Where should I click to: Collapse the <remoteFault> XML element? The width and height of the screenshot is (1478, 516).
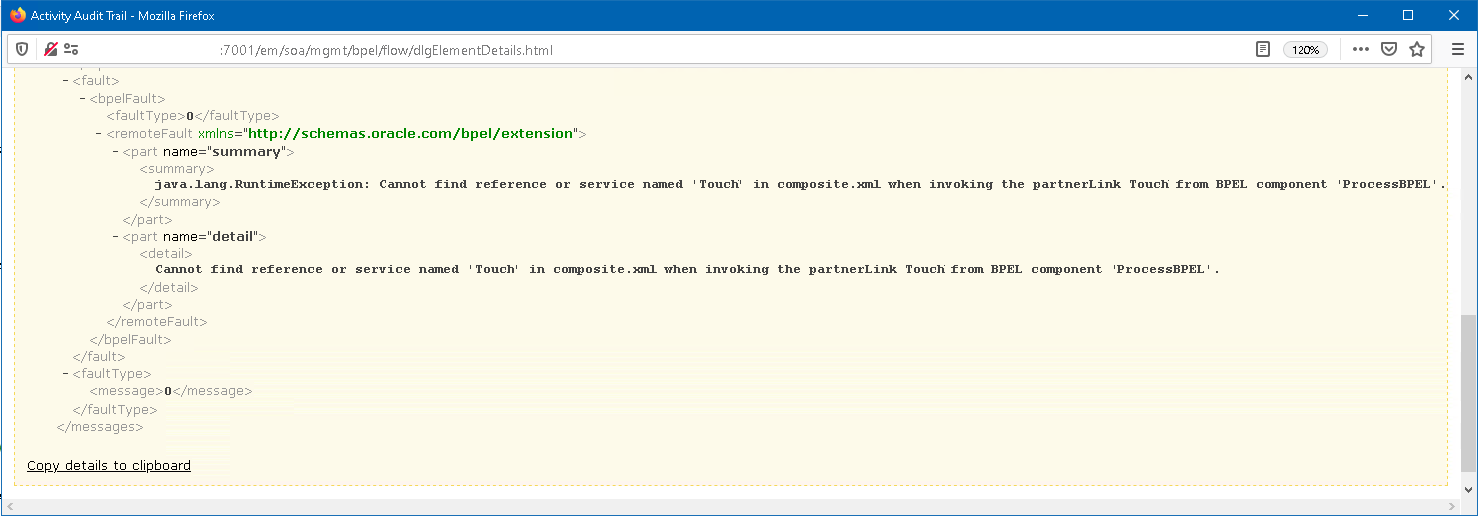tap(99, 133)
